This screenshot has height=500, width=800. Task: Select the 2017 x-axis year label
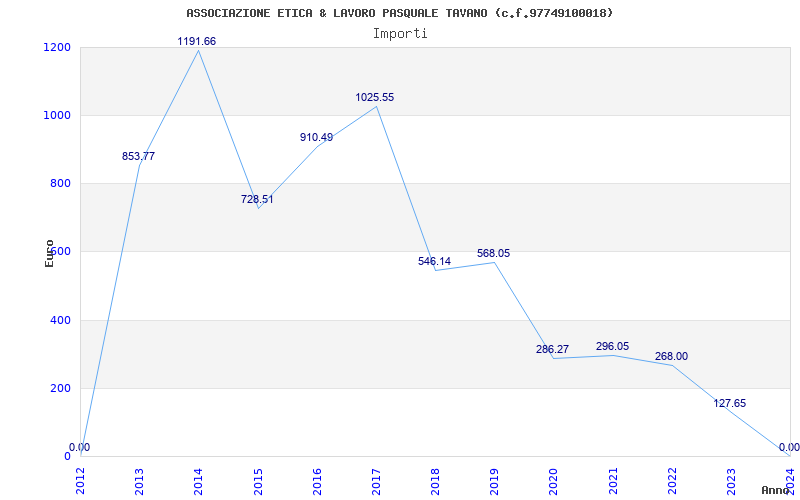pyautogui.click(x=376, y=481)
